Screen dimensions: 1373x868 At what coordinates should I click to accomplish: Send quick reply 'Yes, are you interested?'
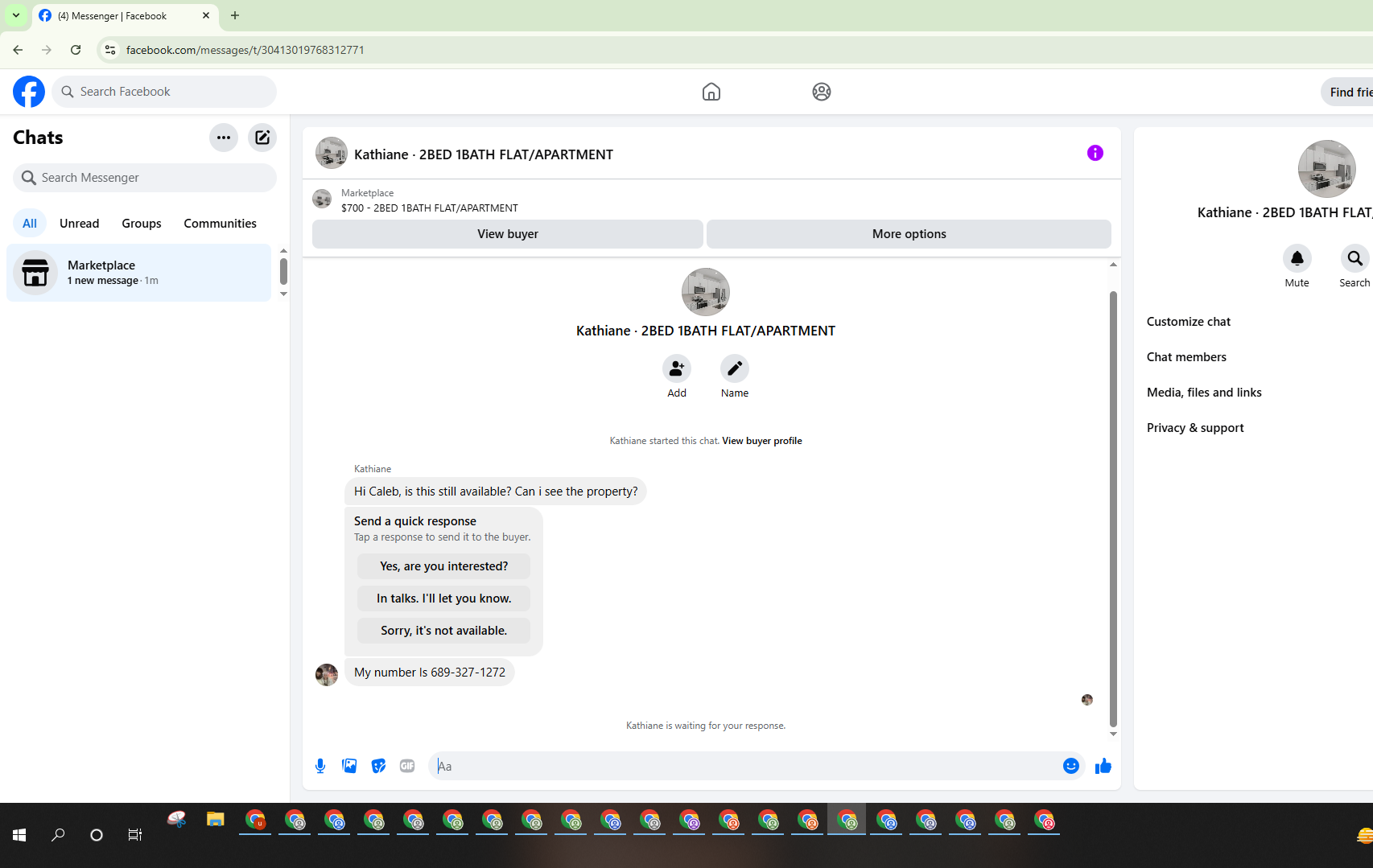tap(444, 566)
